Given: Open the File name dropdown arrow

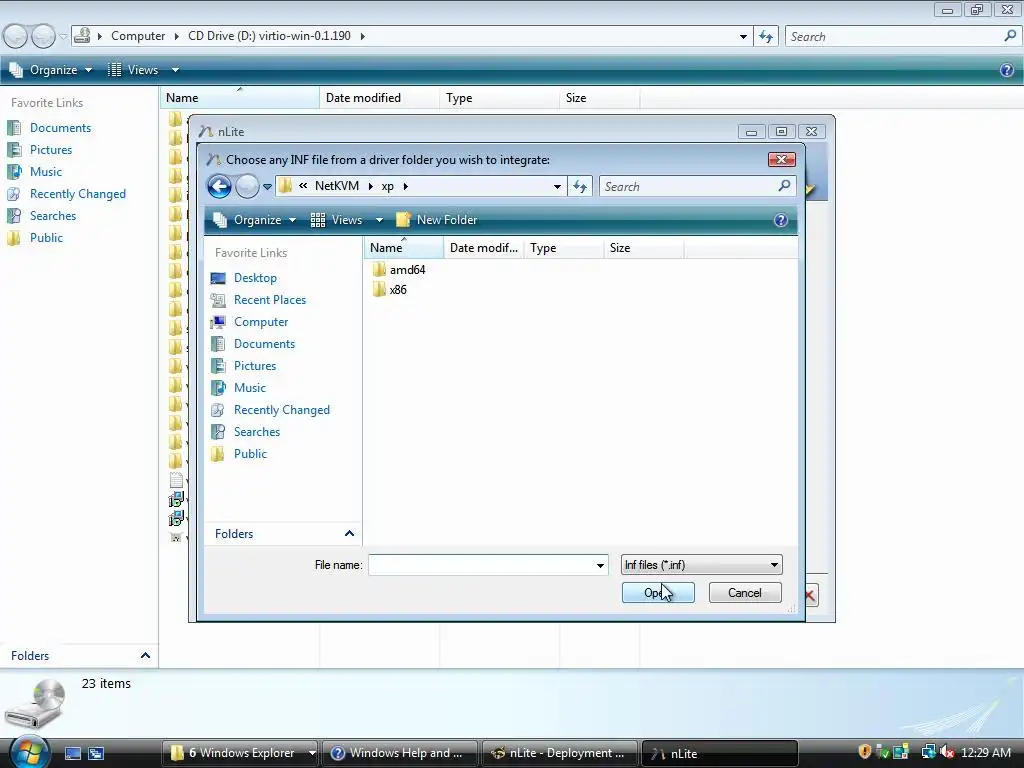Looking at the screenshot, I should tap(600, 566).
